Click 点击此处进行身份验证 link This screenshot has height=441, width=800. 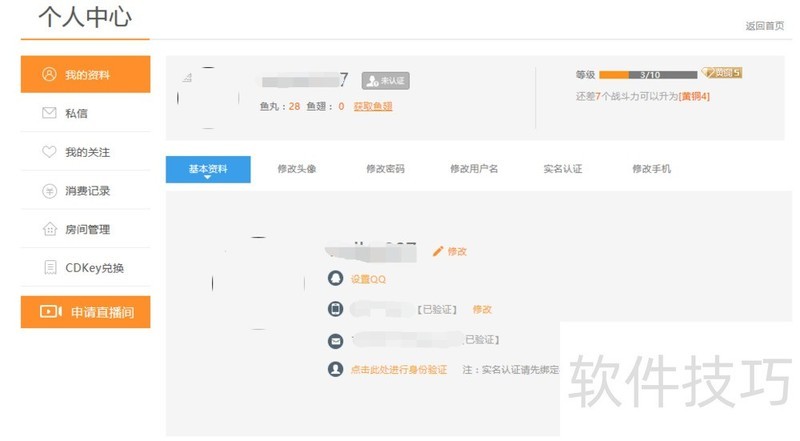(398, 370)
